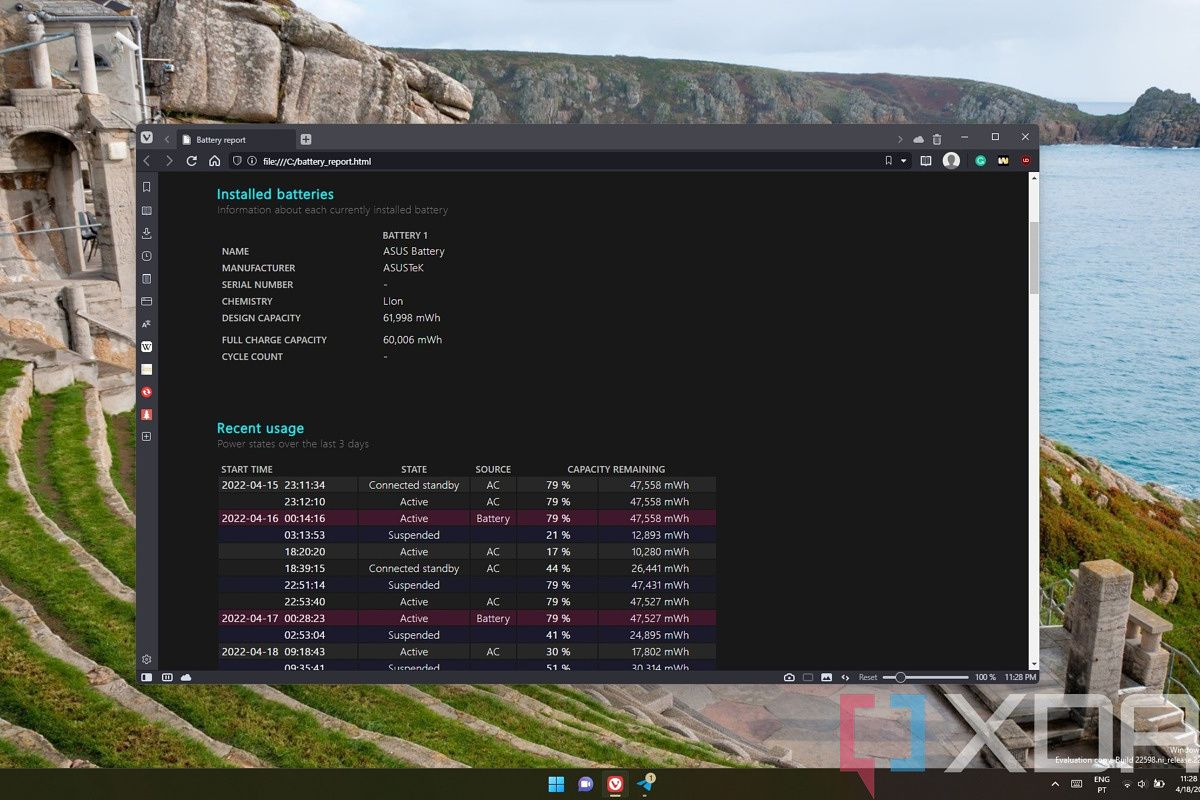Screen dimensions: 1200x800
Task: Go to the browser home page
Action: pos(214,161)
